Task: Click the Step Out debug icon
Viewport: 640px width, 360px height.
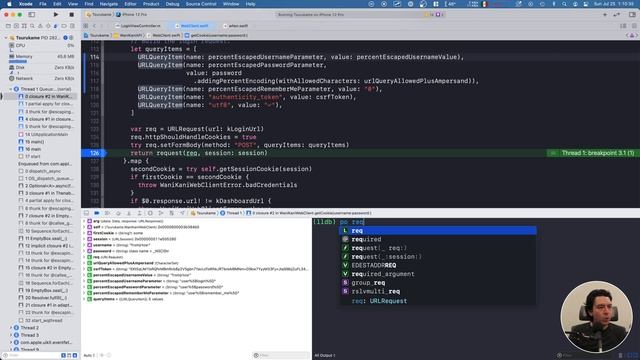Action: click(139, 213)
